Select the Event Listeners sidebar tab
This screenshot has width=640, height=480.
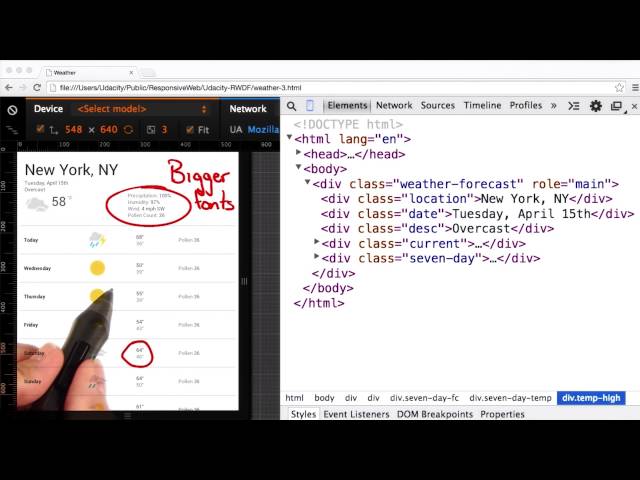(x=356, y=414)
